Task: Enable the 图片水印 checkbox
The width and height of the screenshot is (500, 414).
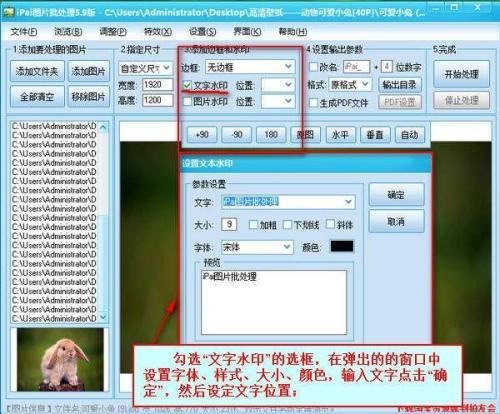Action: (x=187, y=101)
